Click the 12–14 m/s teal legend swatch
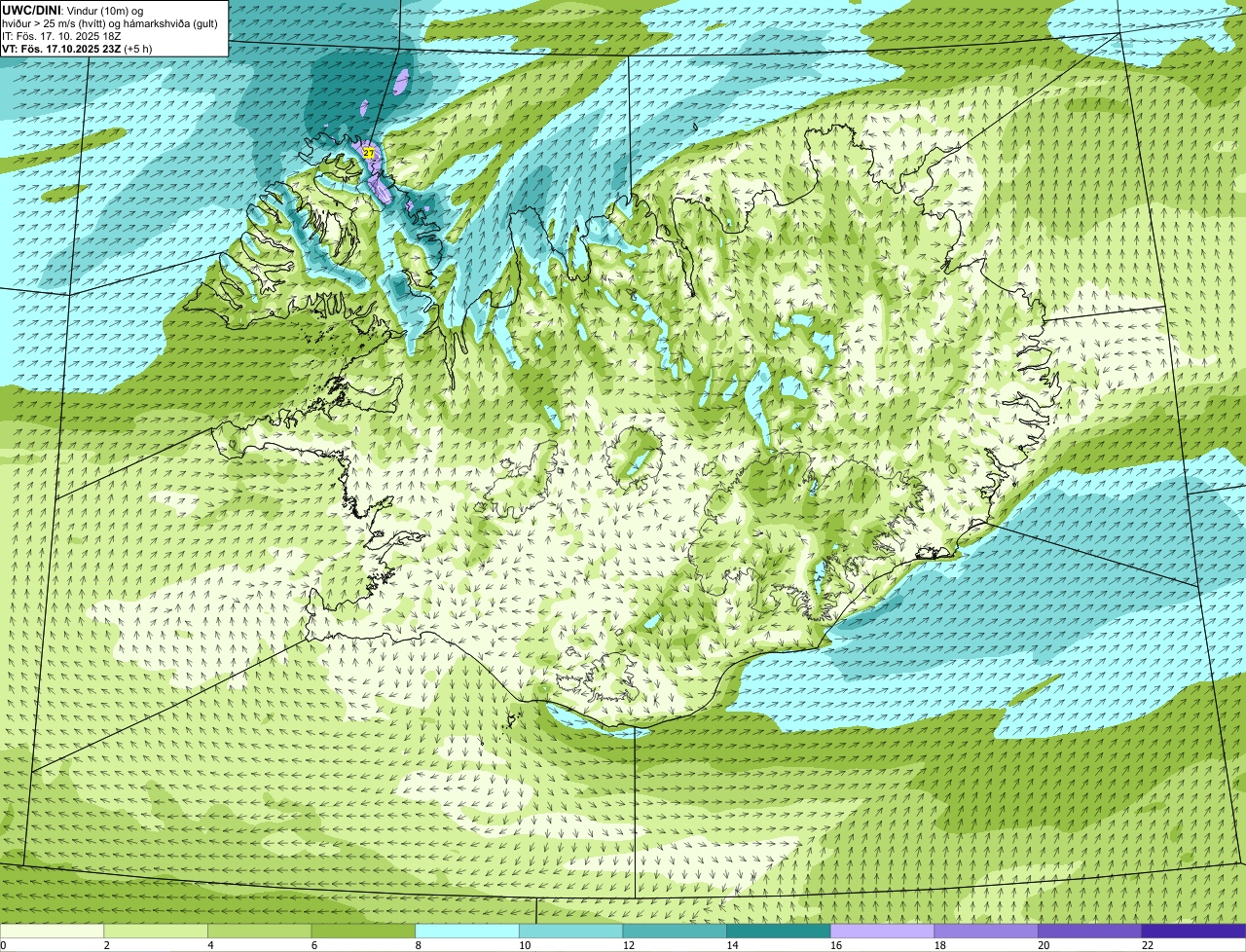The width and height of the screenshot is (1246, 952). click(675, 932)
